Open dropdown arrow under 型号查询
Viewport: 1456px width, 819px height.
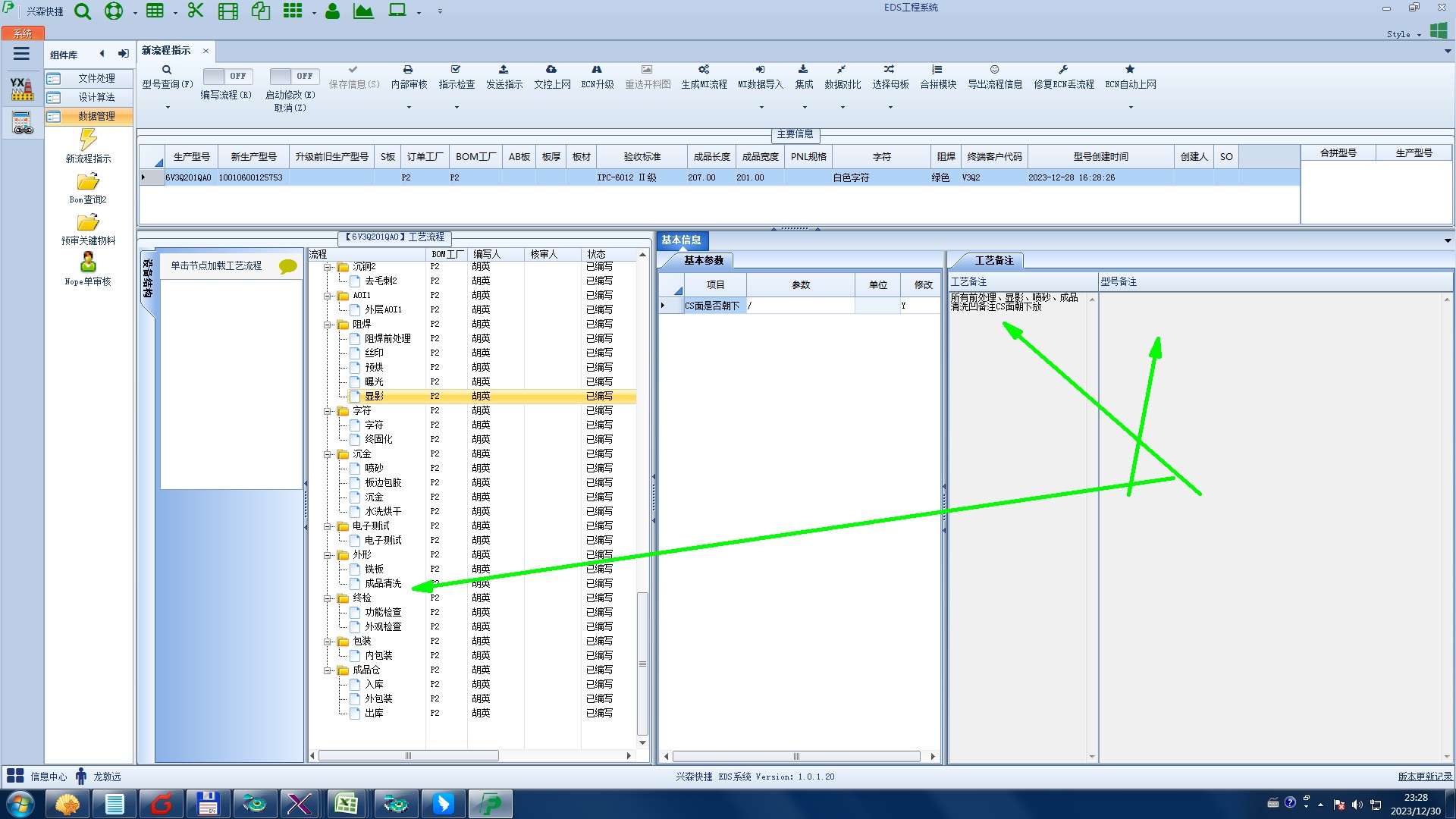pyautogui.click(x=168, y=108)
